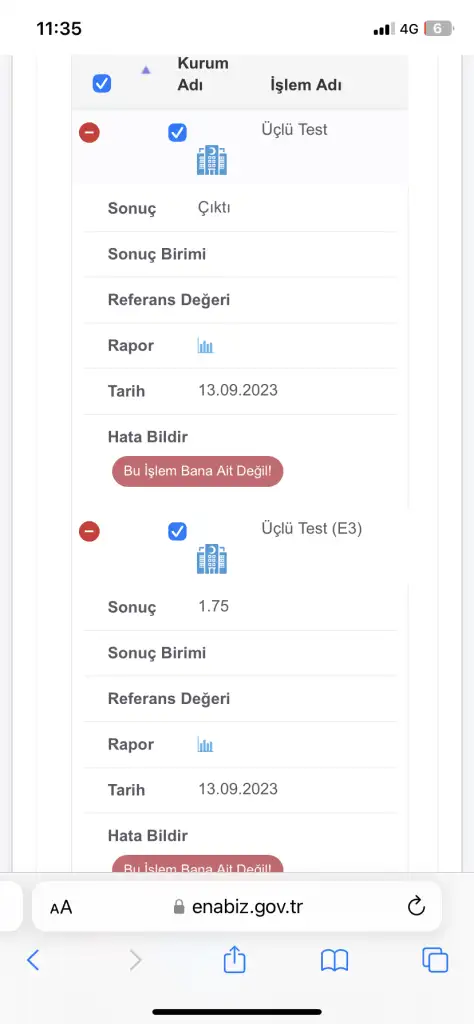Viewport: 474px width, 1024px height.
Task: Tap the hospital building icon for Üçlü Test
Action: [212, 160]
